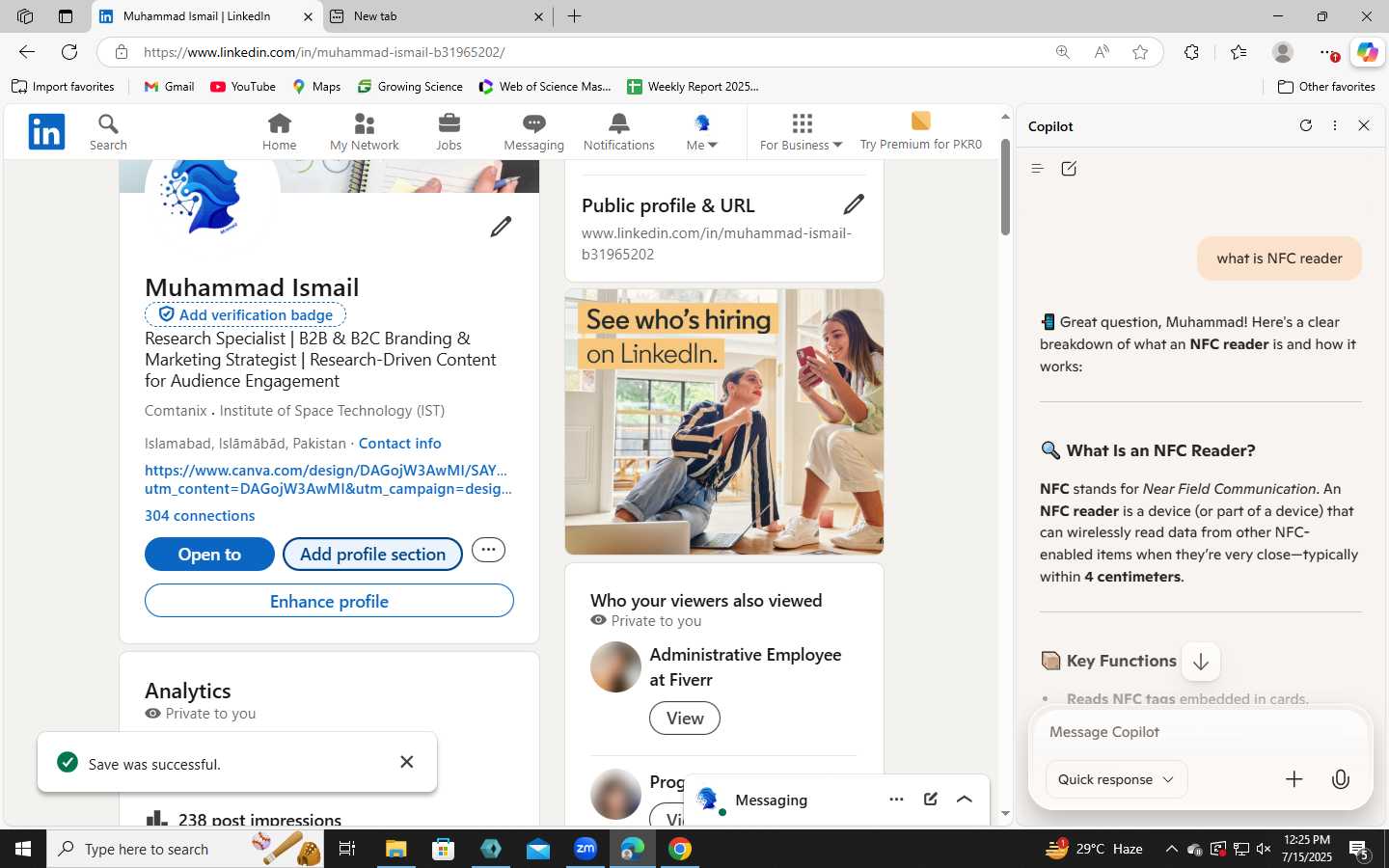Open Copilot more options menu
1389x868 pixels.
click(x=1335, y=125)
